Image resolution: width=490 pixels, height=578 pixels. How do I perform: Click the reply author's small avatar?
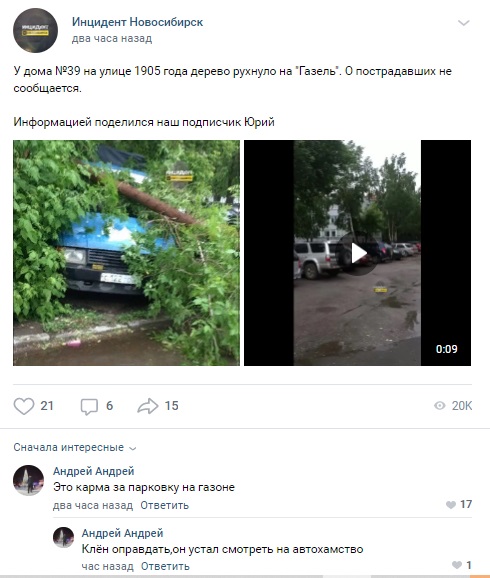63,537
